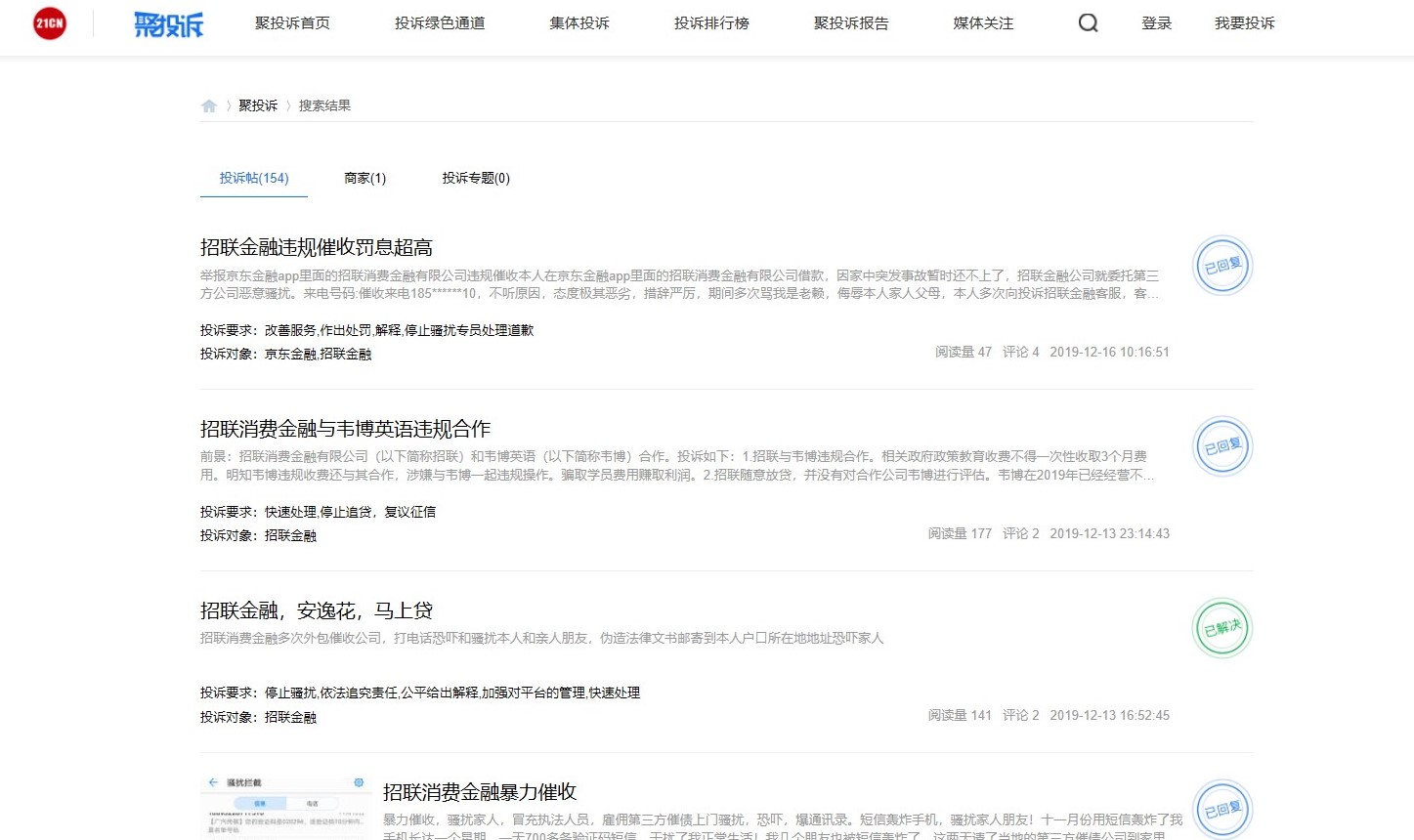The width and height of the screenshot is (1414, 840).
Task: Click 投诉要求: 改善服务,作出处罚 line
Action: tap(367, 330)
